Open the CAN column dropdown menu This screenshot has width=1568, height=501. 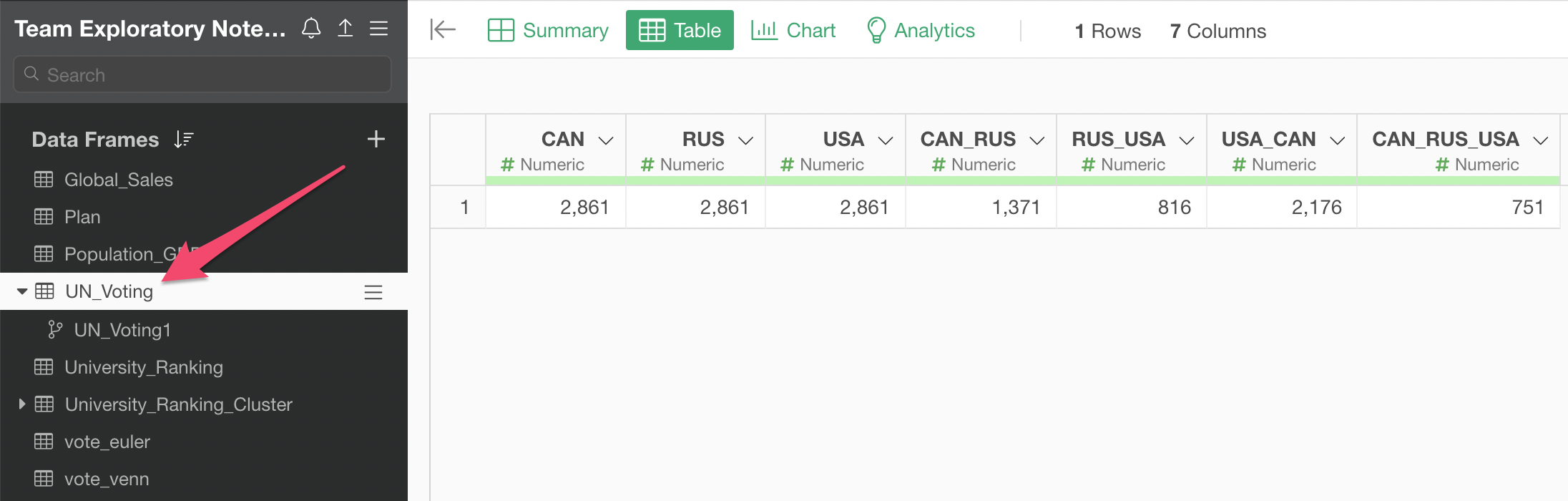(x=606, y=140)
